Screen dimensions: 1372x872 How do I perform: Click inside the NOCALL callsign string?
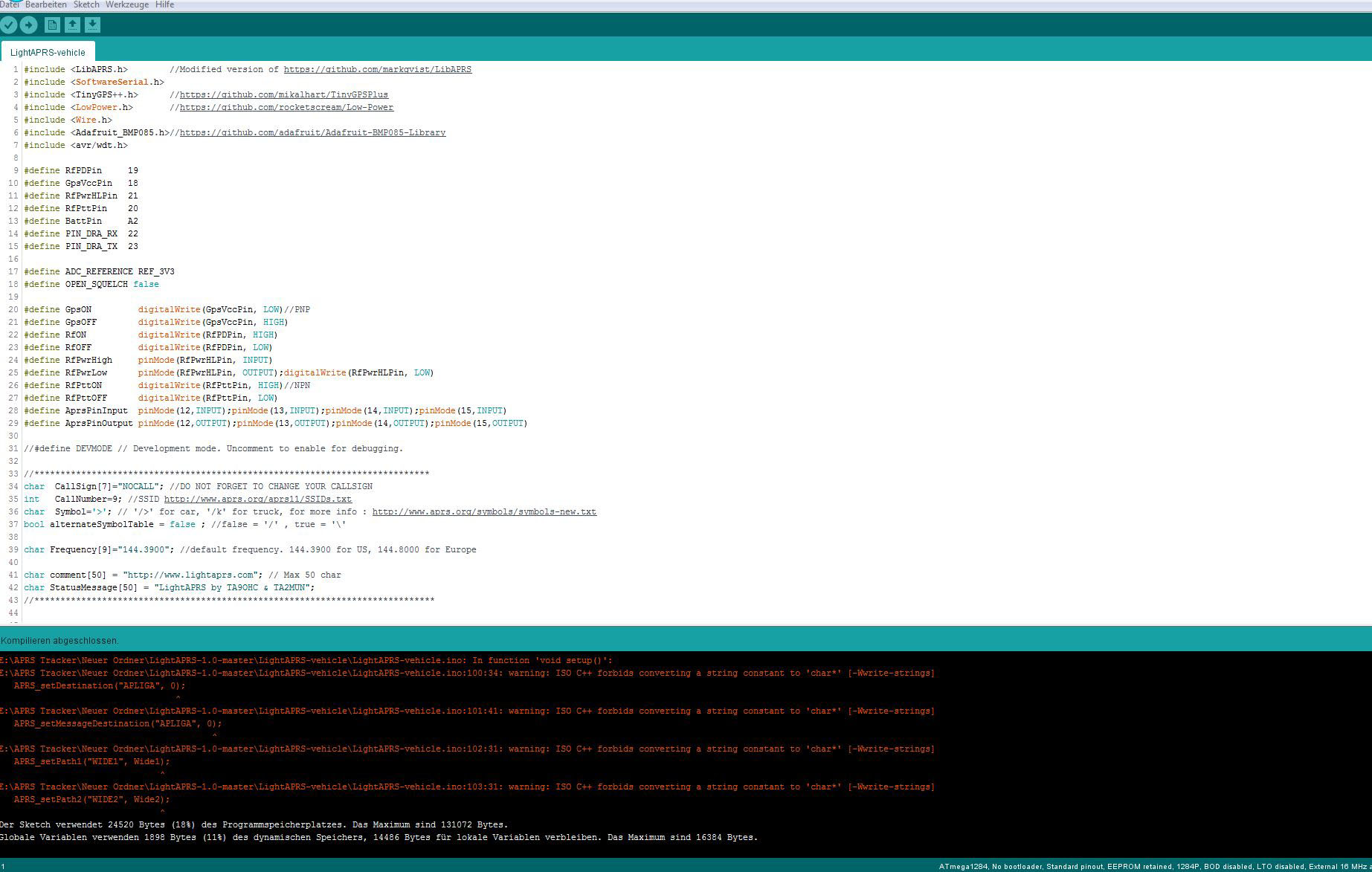pyautogui.click(x=138, y=487)
